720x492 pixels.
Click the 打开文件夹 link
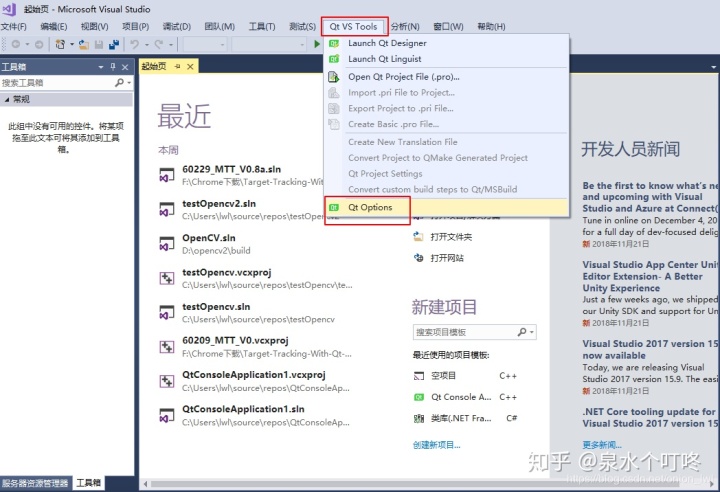451,237
